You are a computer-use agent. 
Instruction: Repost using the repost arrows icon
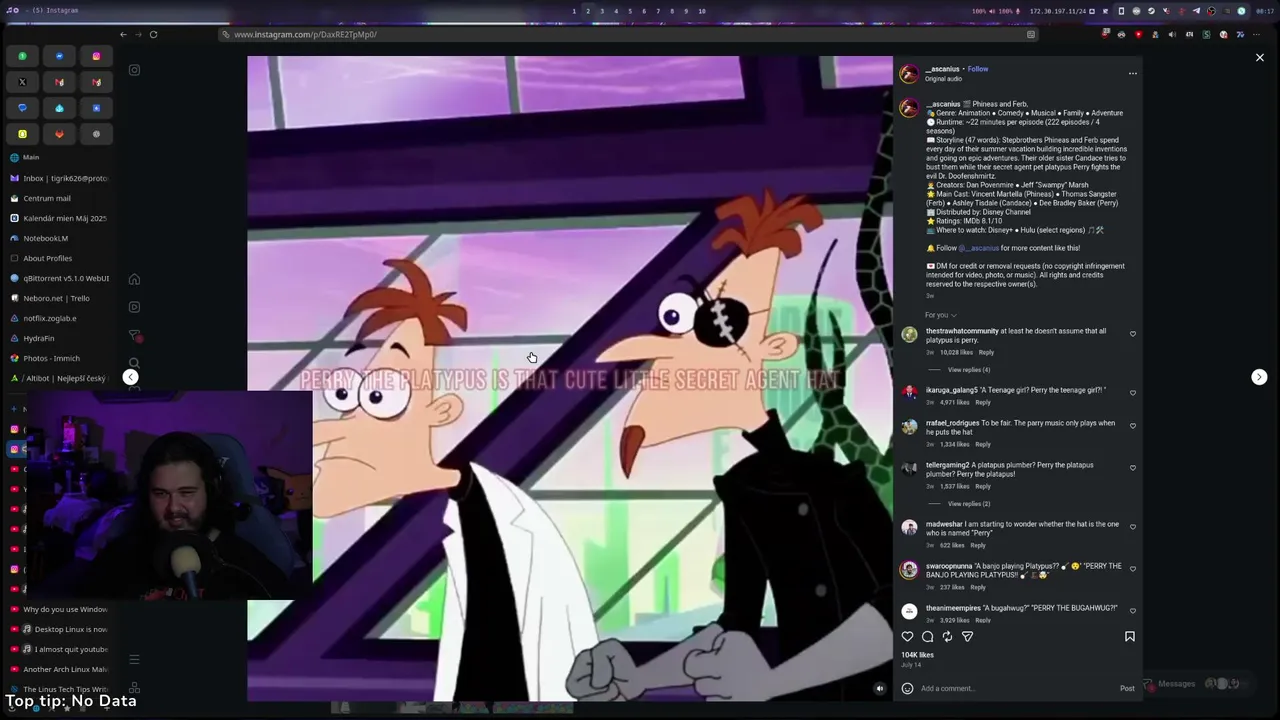click(x=947, y=637)
